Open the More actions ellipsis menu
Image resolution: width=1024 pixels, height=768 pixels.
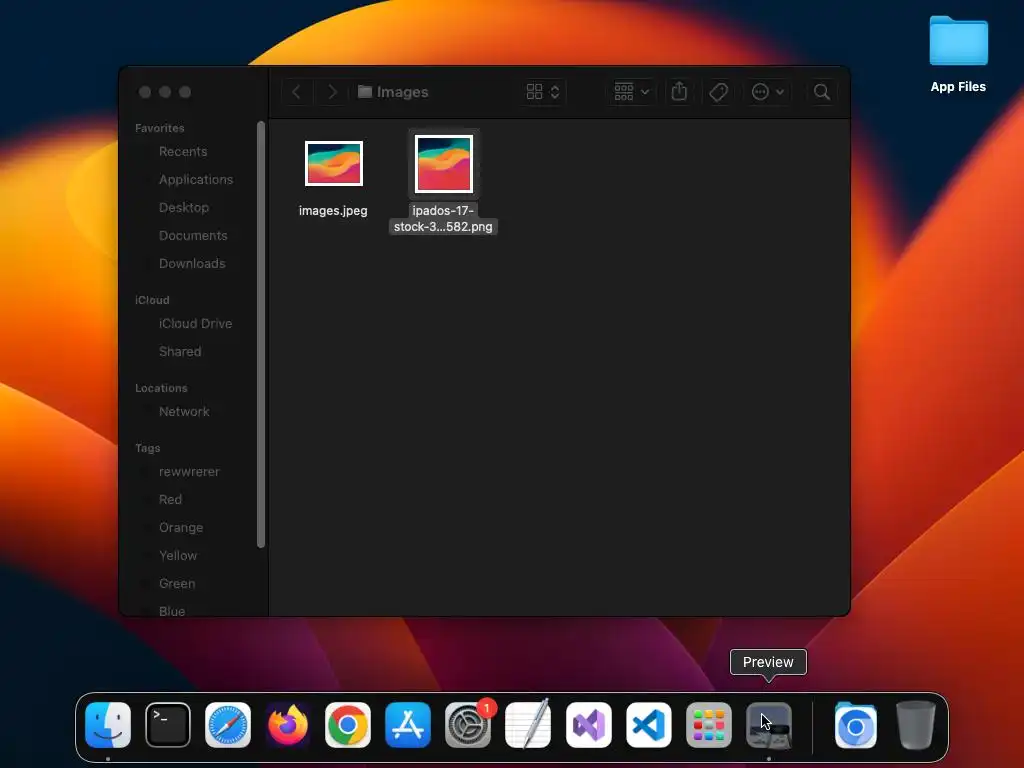point(767,92)
